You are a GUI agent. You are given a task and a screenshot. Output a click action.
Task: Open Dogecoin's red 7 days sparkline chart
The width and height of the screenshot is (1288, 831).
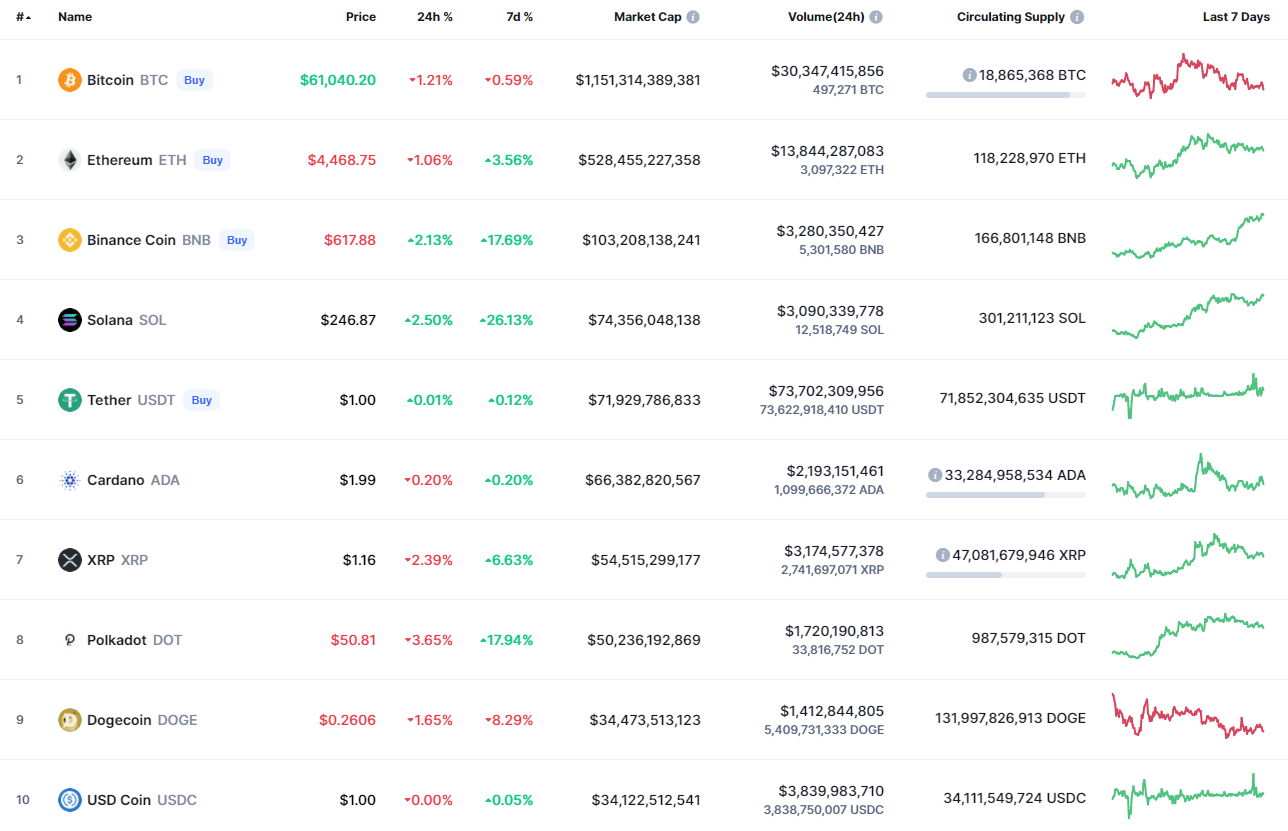pos(1188,716)
